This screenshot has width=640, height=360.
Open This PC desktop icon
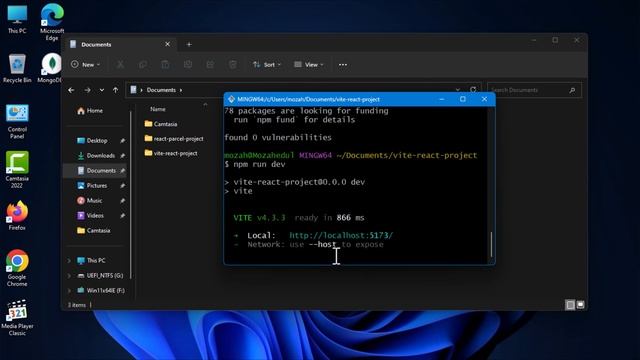(x=17, y=18)
